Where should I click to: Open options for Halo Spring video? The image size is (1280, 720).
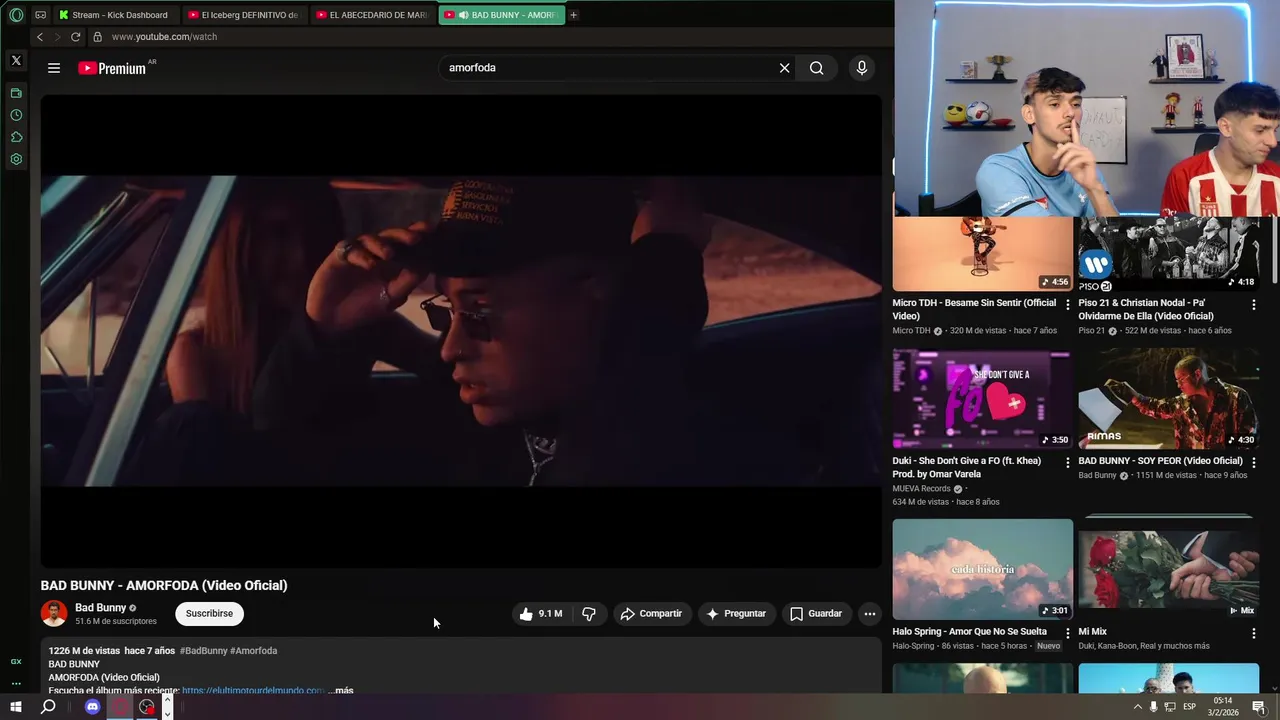click(x=1067, y=633)
